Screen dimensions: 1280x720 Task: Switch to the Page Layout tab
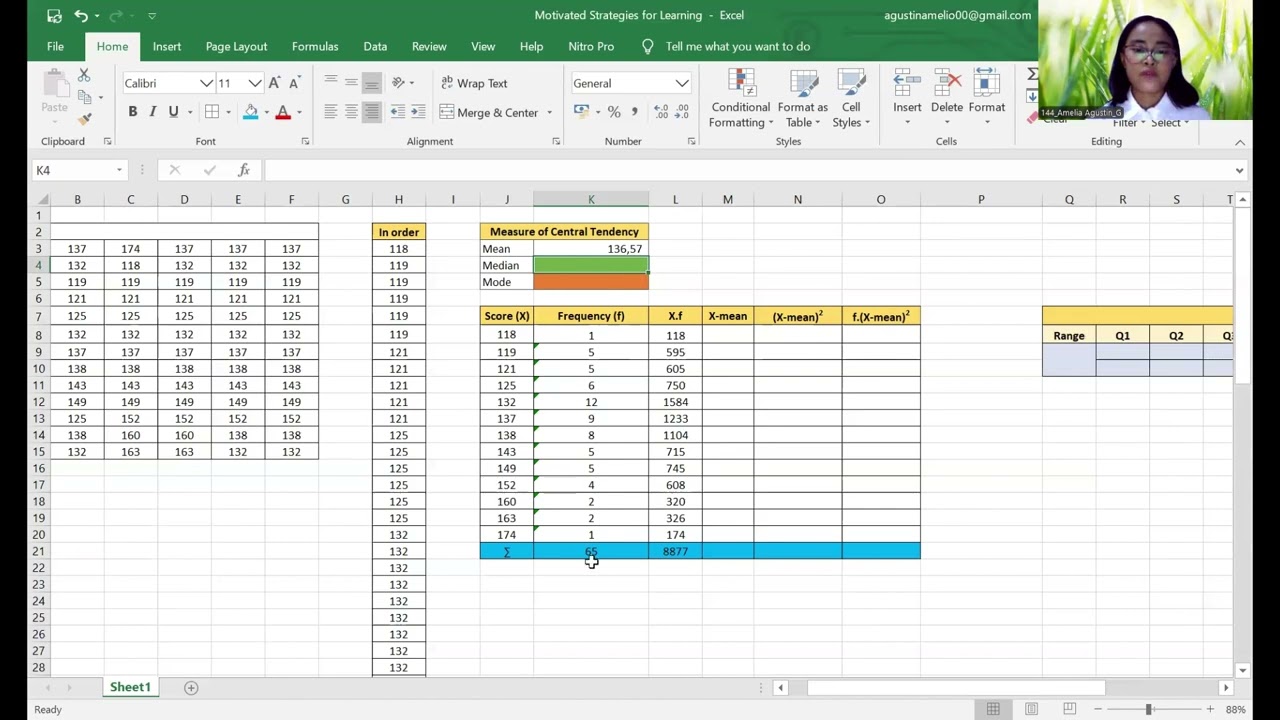coord(236,46)
